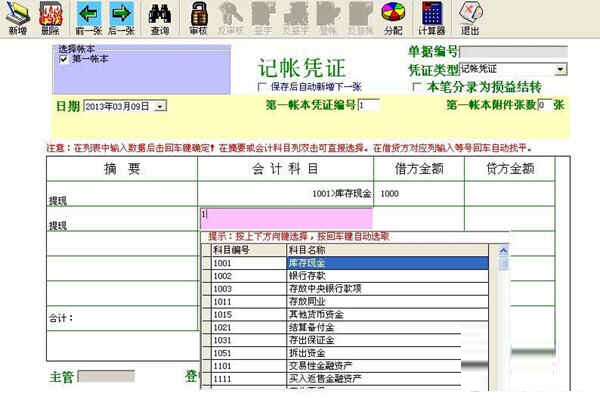The height and width of the screenshot is (406, 600).
Task: Click the 第一帐本凭证编号 input field
Action: (368, 105)
